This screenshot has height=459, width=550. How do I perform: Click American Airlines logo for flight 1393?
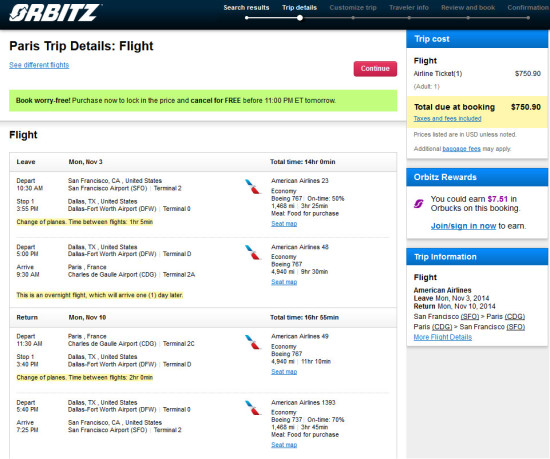(x=253, y=408)
